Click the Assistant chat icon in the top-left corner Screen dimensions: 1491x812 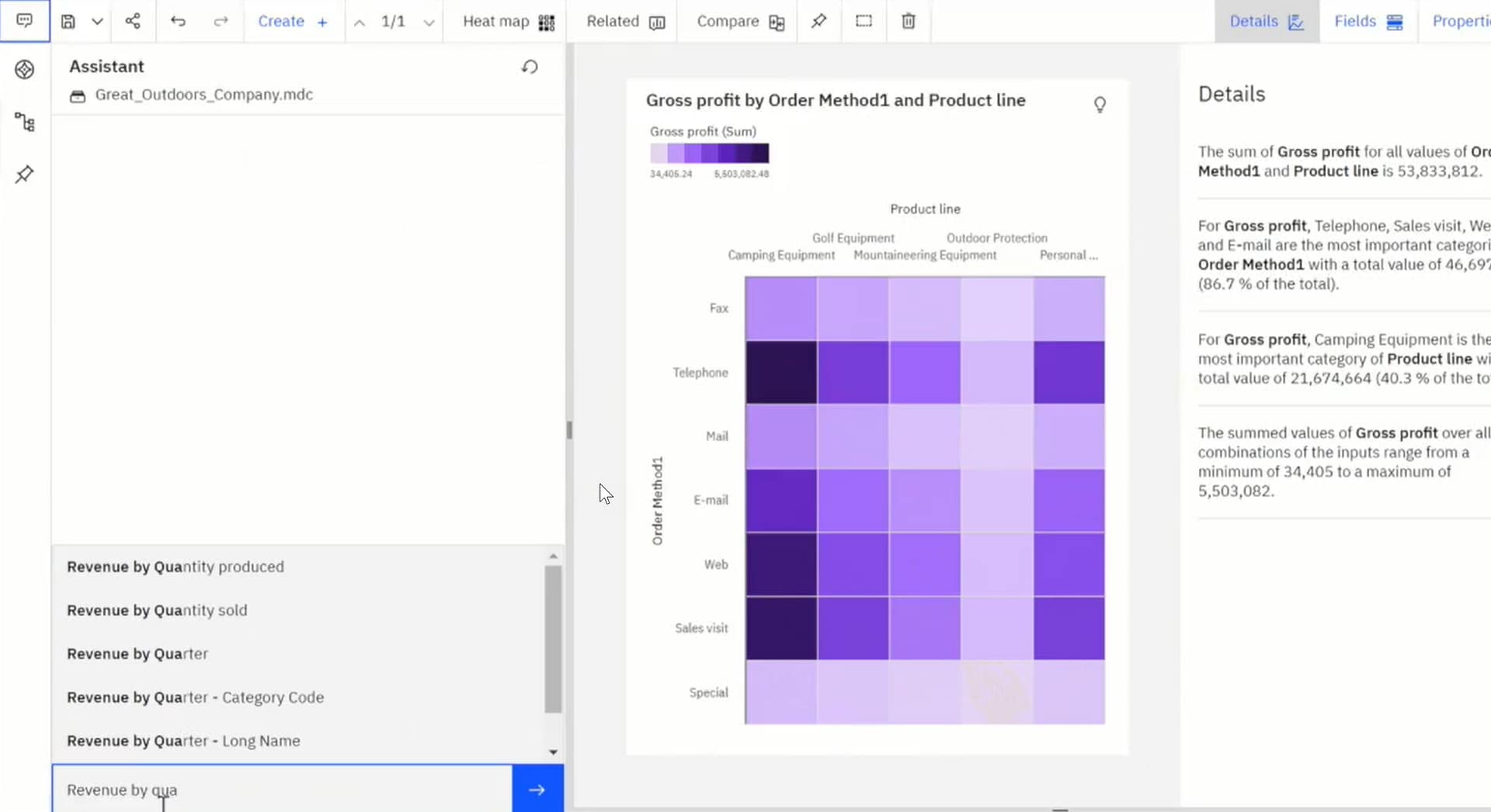[x=24, y=21]
